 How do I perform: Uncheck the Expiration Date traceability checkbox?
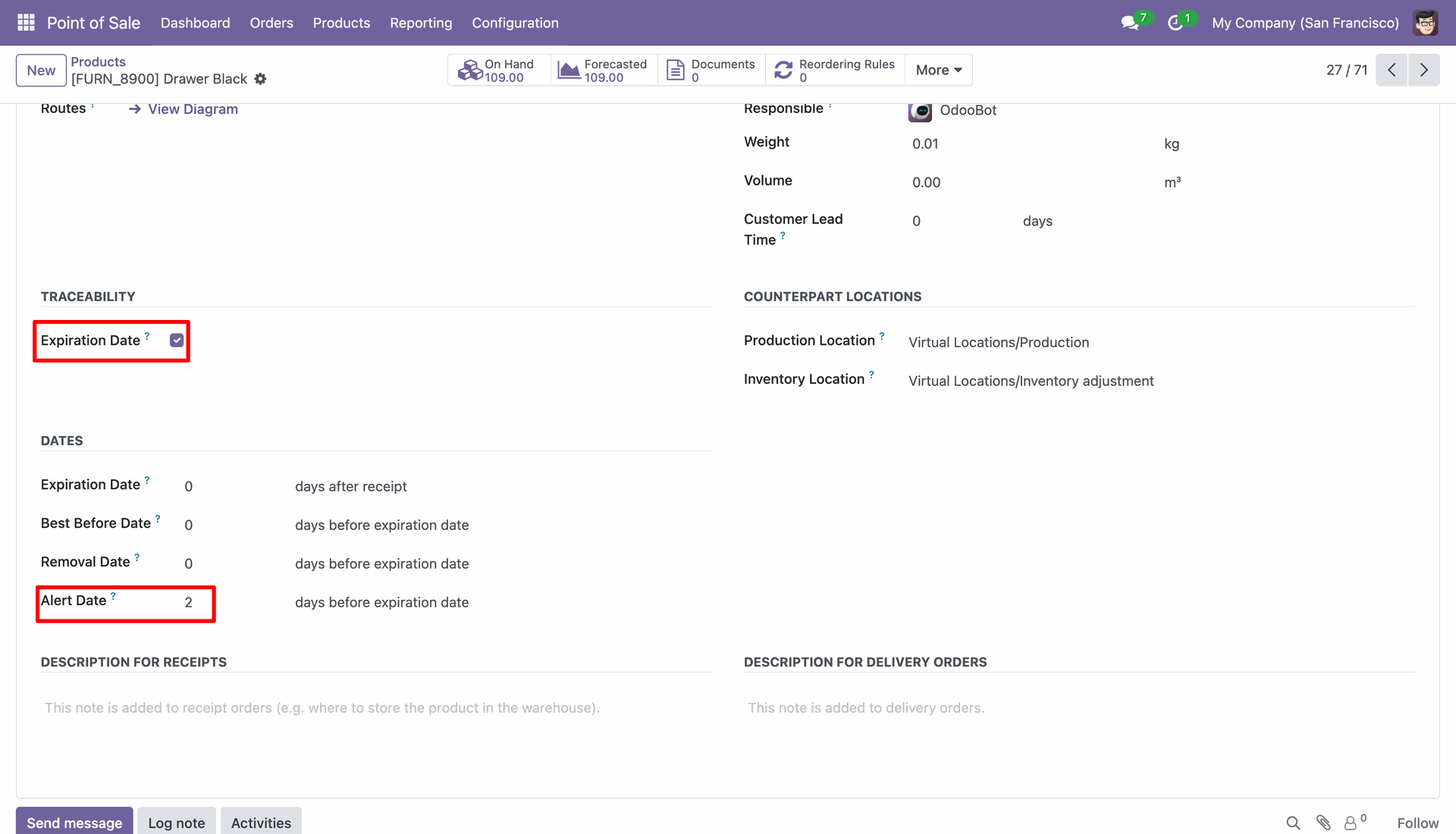[x=177, y=340]
